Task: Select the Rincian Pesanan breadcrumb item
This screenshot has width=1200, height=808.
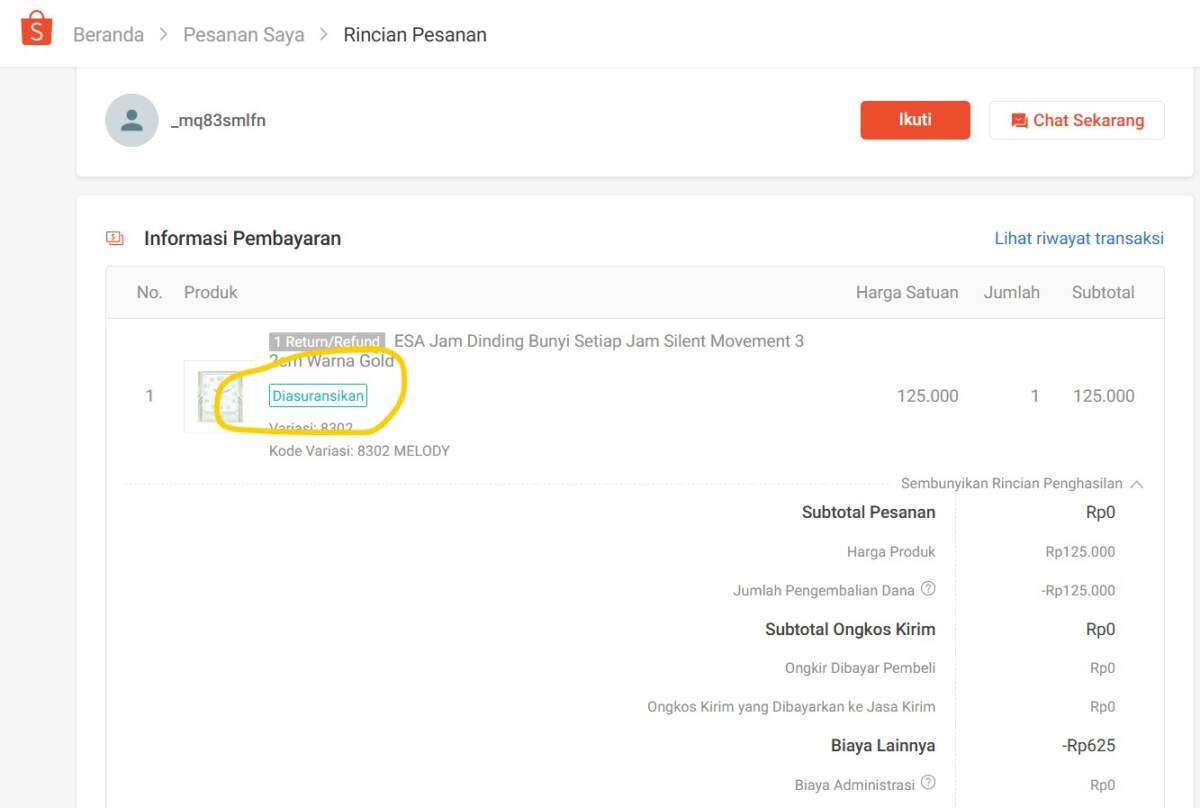Action: coord(415,35)
